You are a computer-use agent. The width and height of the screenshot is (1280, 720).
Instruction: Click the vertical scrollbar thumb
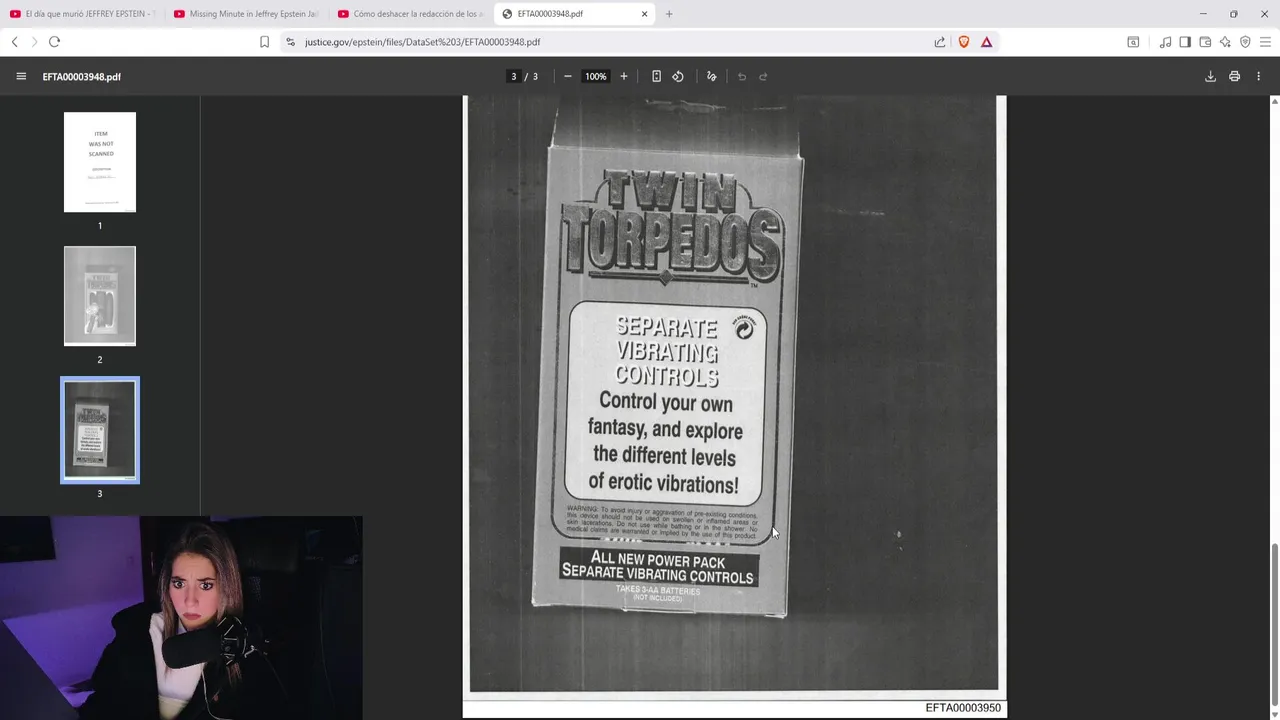pos(1274,625)
